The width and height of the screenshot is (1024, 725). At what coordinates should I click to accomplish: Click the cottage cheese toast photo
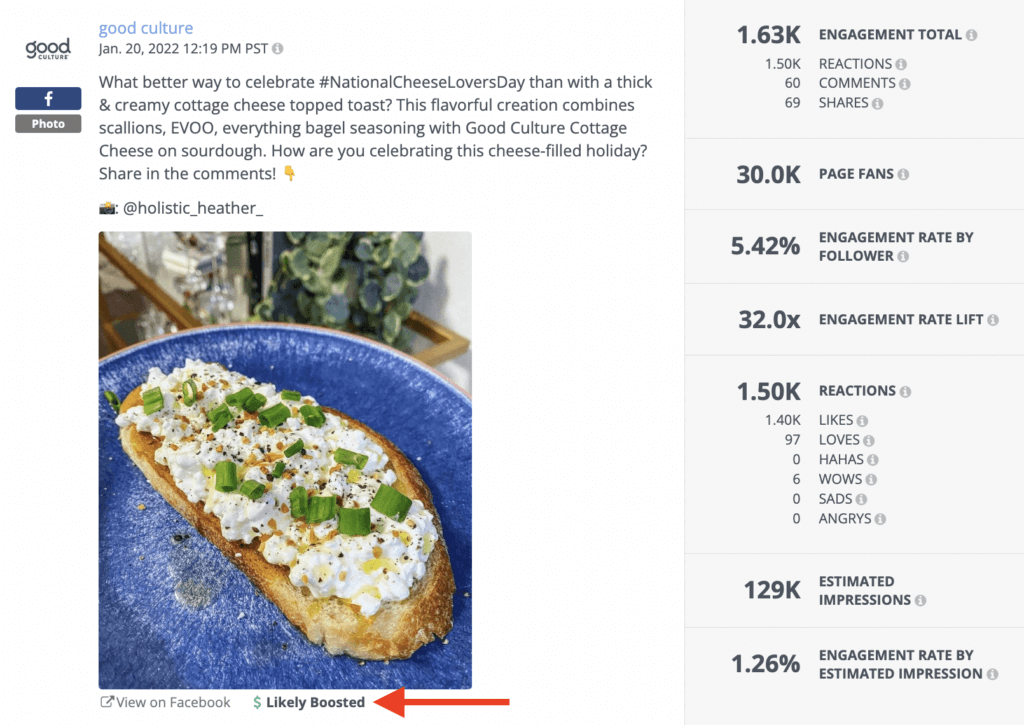click(x=284, y=458)
